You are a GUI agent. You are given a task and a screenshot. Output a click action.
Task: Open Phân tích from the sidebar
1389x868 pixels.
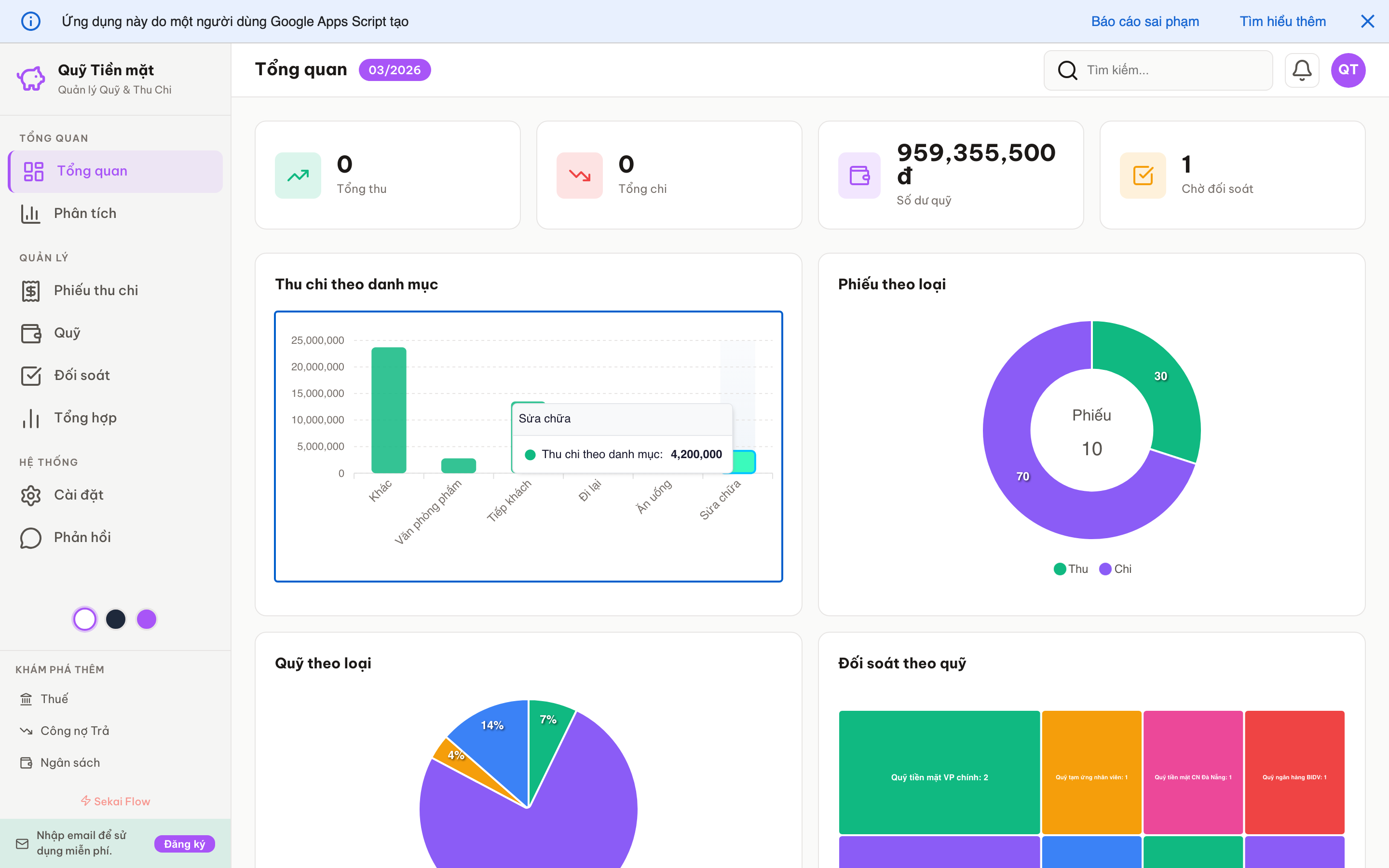coord(85,213)
